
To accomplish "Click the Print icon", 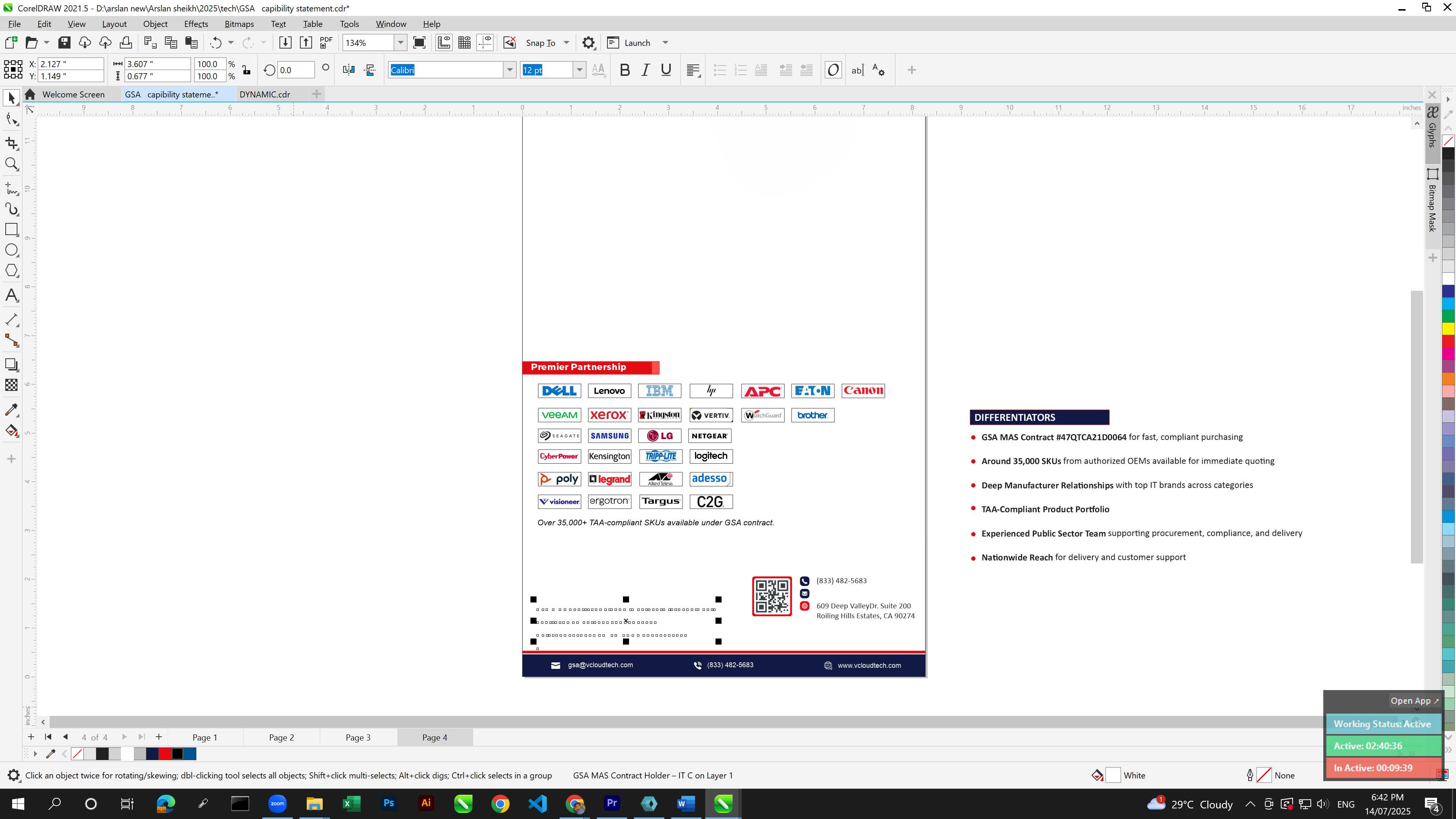I will (126, 42).
